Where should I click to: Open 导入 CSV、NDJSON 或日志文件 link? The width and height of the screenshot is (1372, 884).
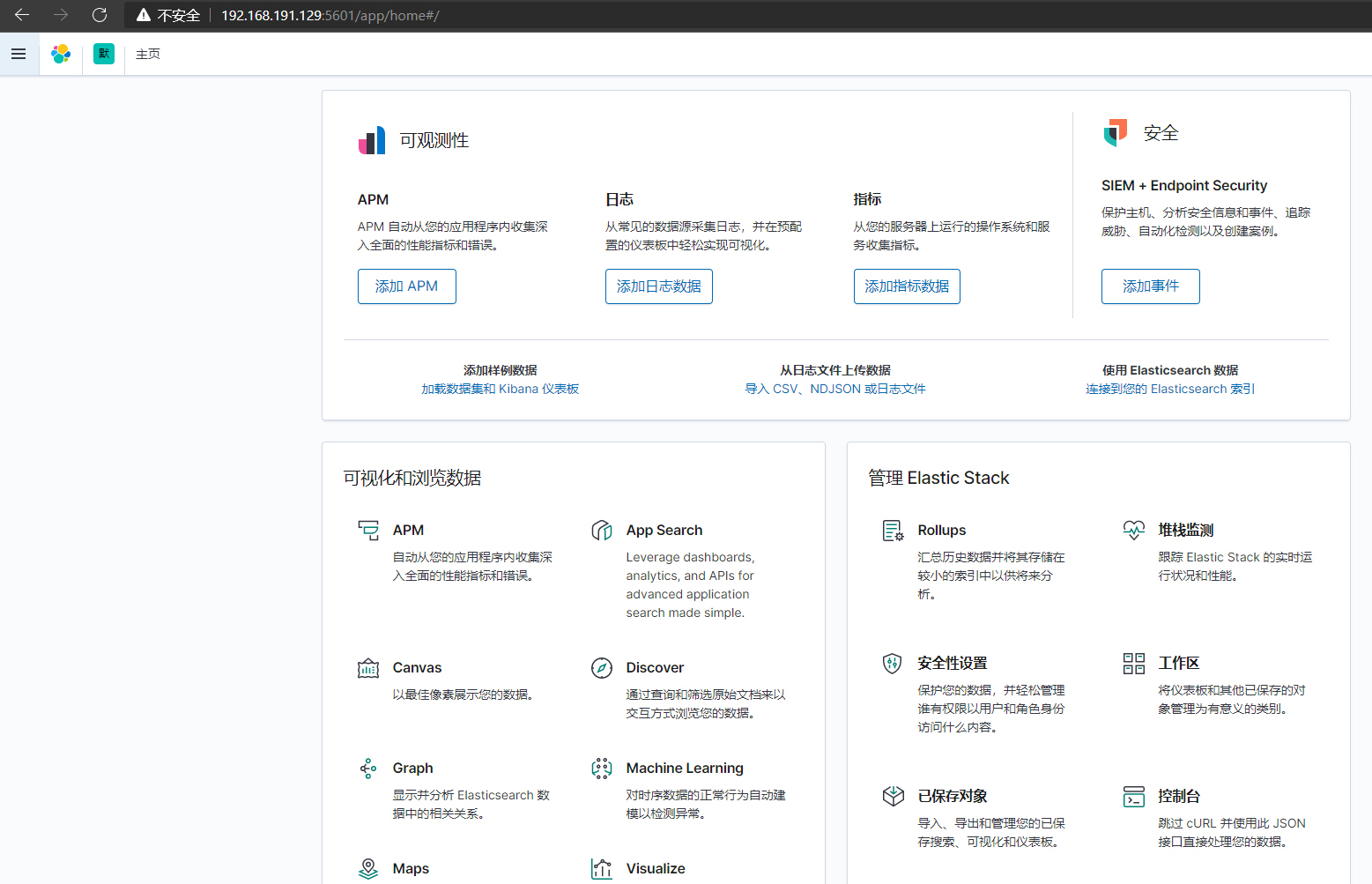pyautogui.click(x=835, y=389)
